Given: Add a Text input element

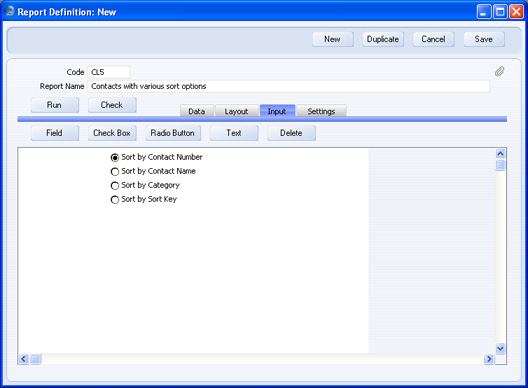Looking at the screenshot, I should click(x=234, y=133).
